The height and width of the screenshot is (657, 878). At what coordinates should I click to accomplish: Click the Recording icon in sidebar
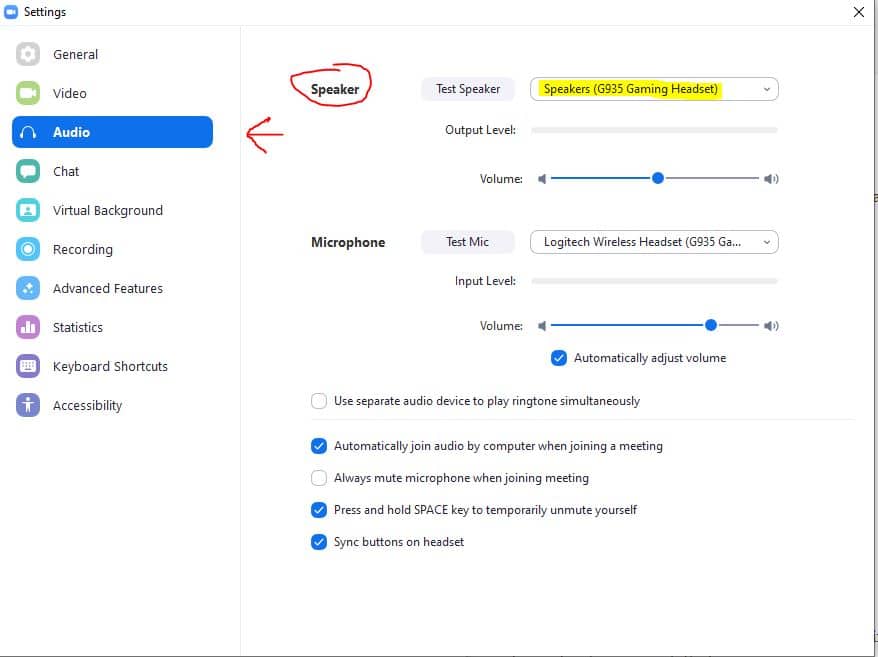tap(28, 249)
